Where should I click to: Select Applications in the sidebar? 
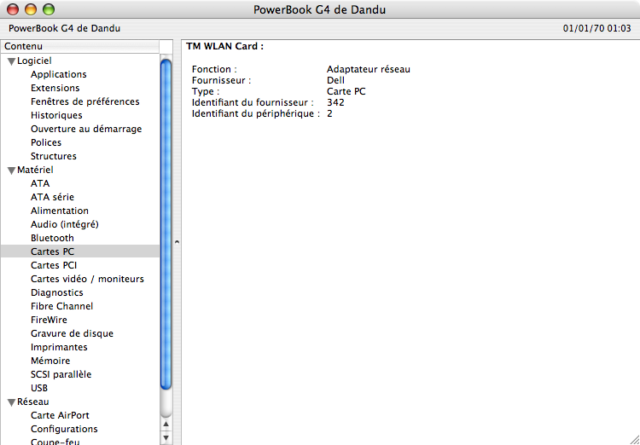[58, 74]
